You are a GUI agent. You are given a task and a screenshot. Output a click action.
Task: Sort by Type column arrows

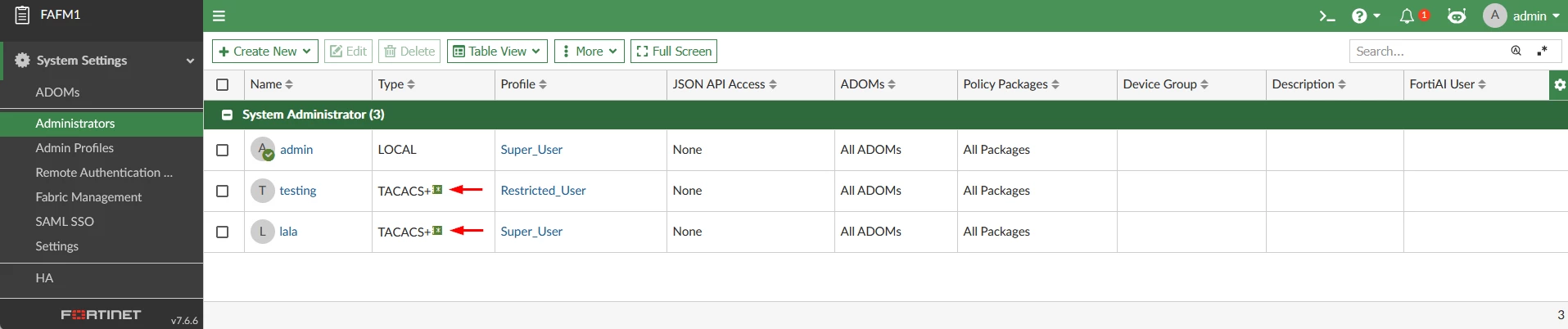click(x=411, y=84)
